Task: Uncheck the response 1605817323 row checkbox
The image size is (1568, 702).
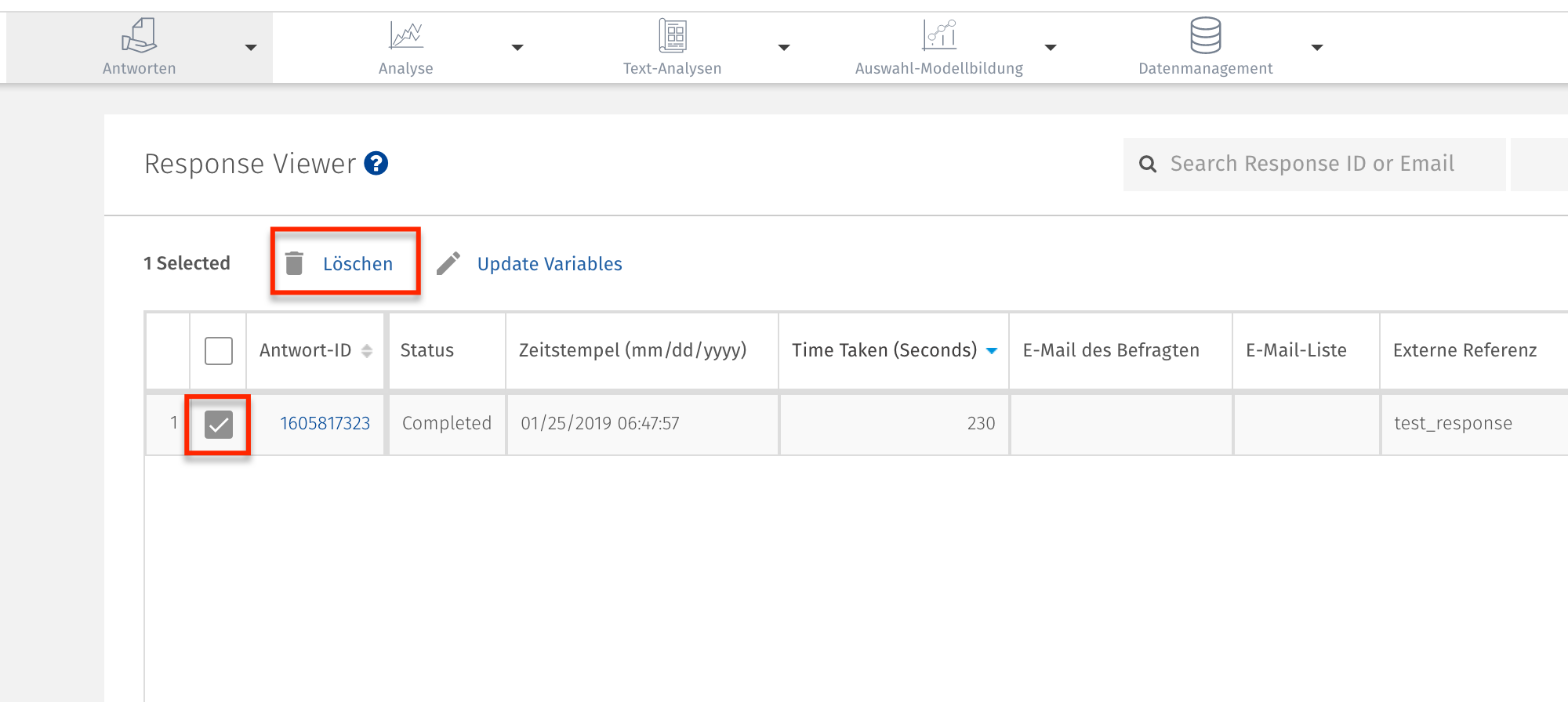Action: tap(219, 425)
